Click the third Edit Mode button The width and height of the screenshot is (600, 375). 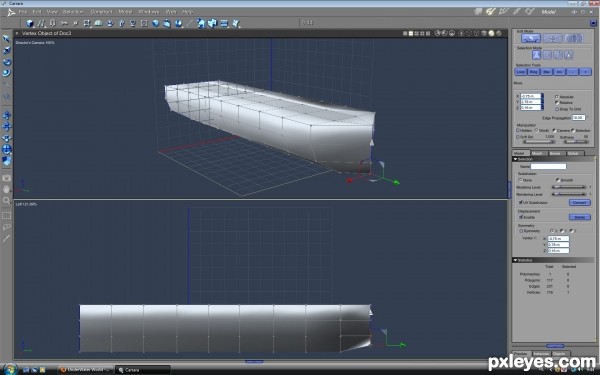tap(574, 38)
